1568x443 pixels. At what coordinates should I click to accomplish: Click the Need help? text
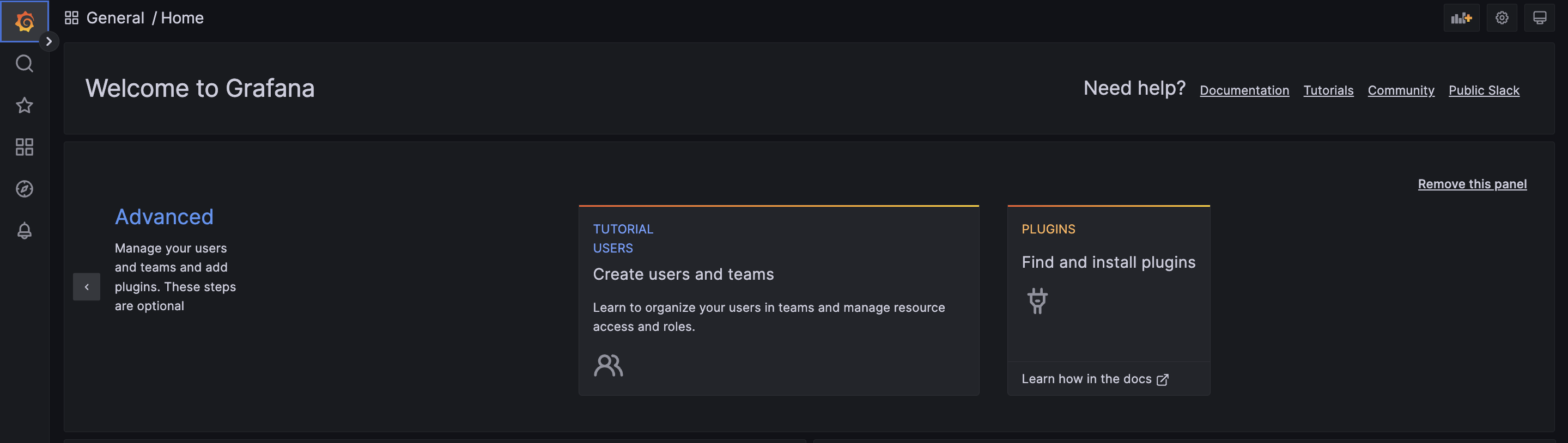[x=1134, y=88]
